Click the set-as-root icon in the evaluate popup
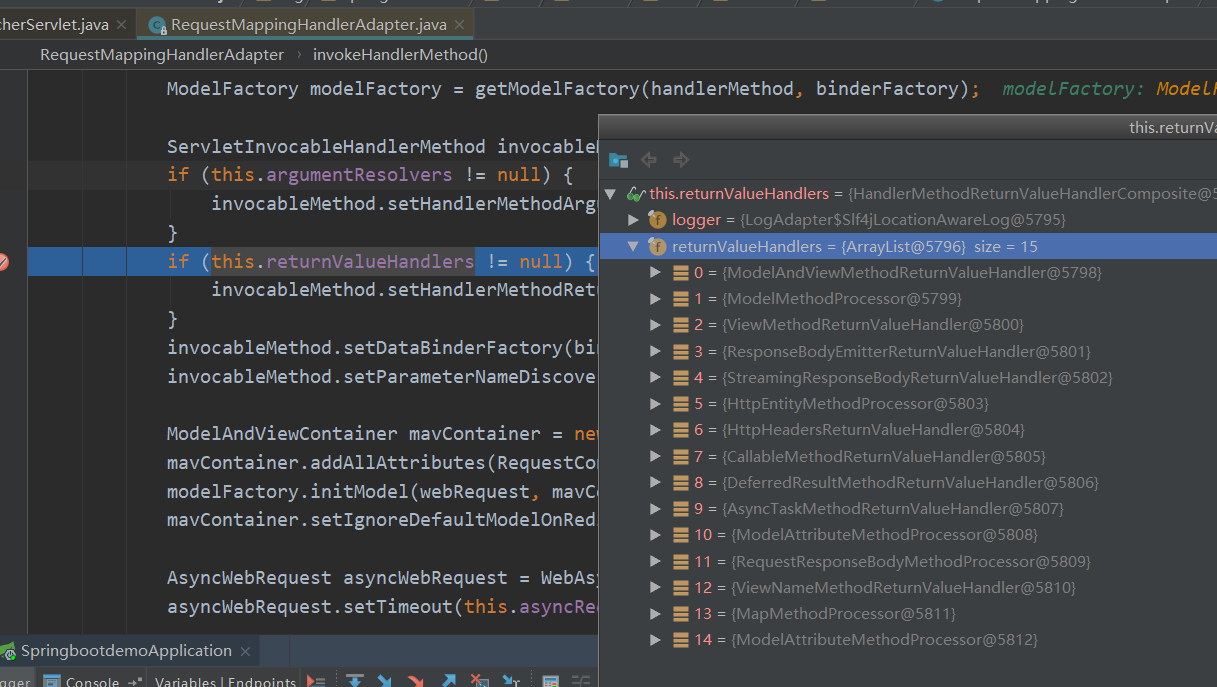The image size is (1217, 687). pos(618,160)
